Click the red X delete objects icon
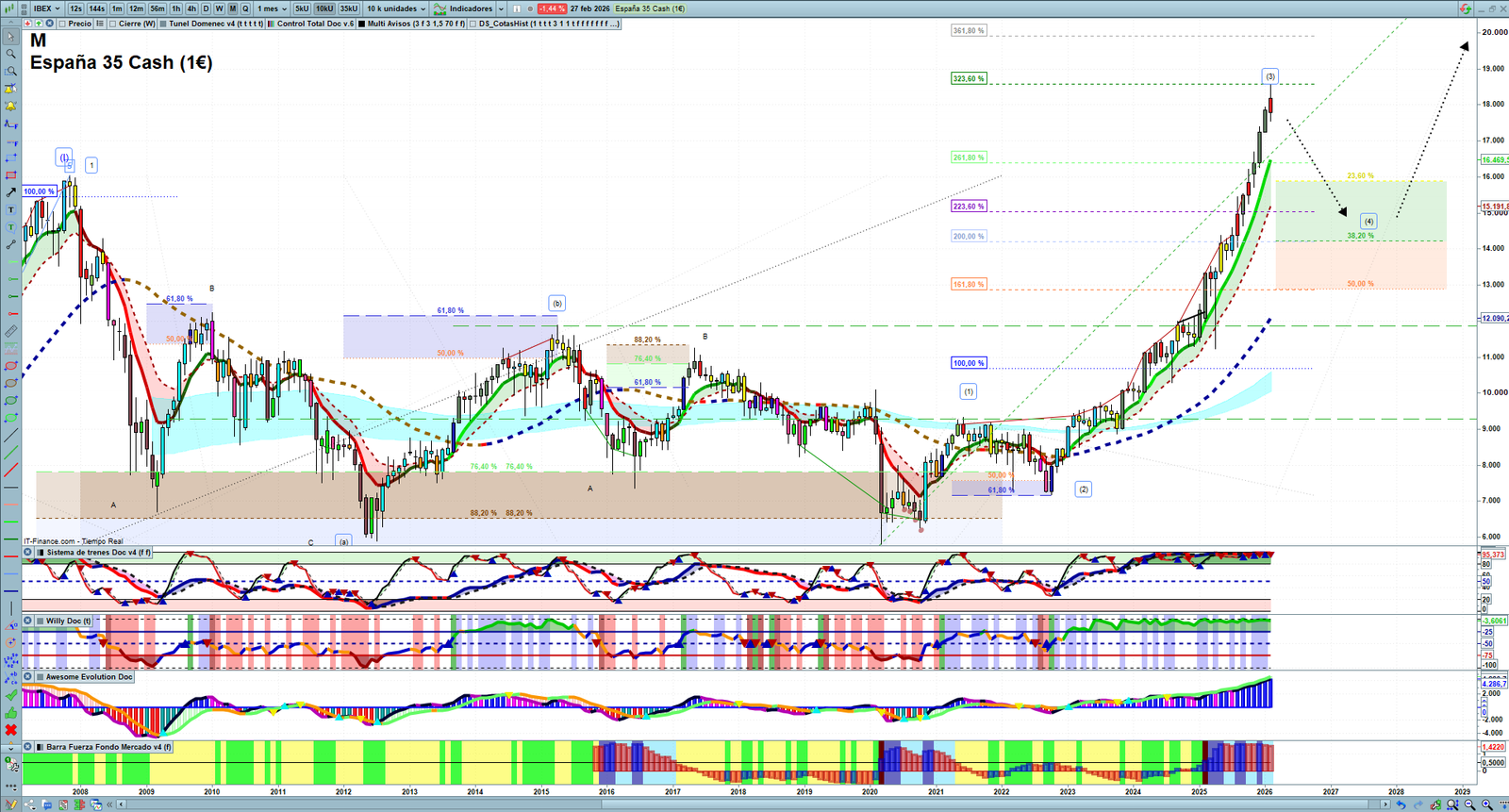This screenshot has height=812, width=1509. point(11,730)
